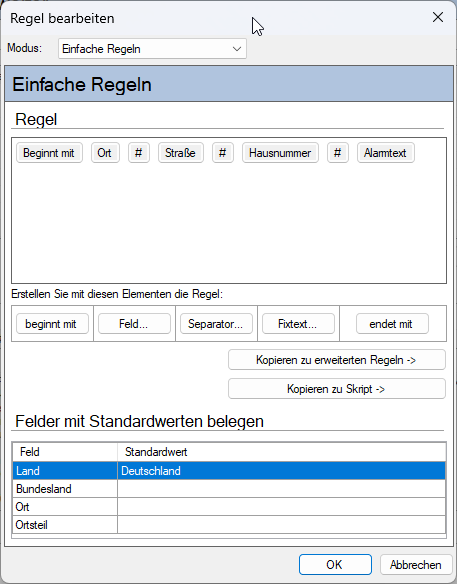Click the 'Fixtext...' button

(298, 324)
